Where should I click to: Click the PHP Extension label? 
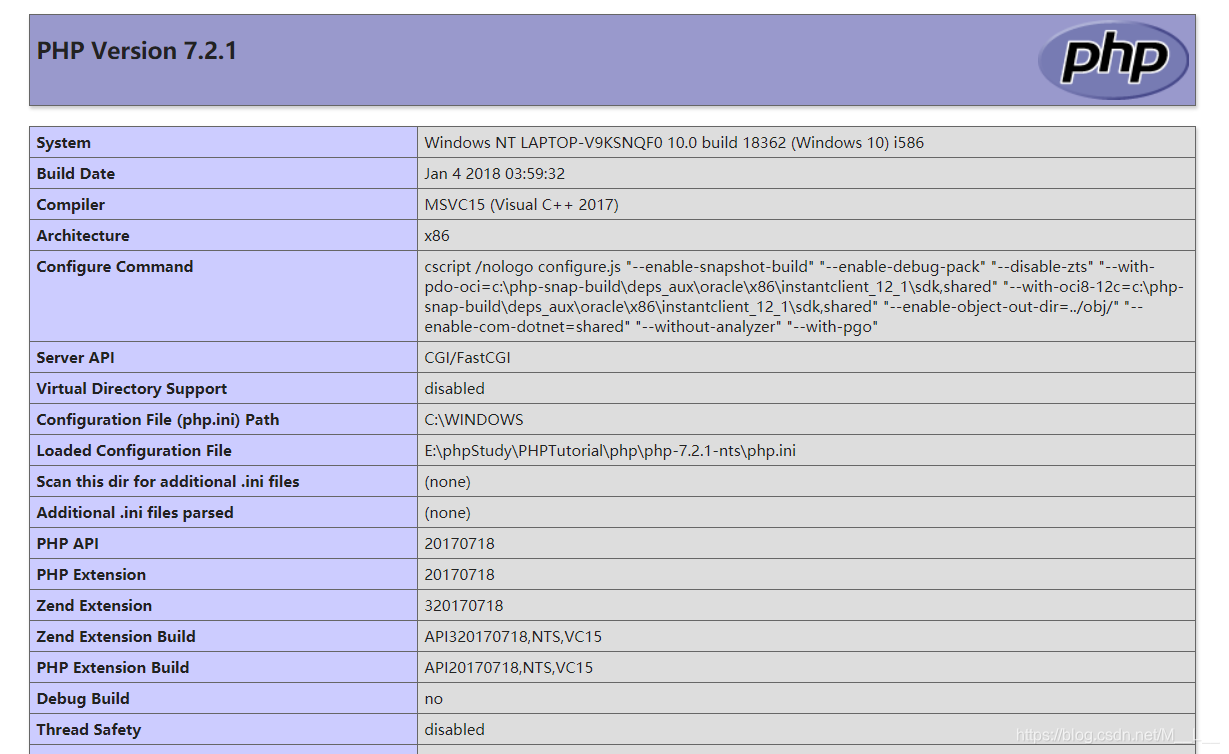[91, 575]
